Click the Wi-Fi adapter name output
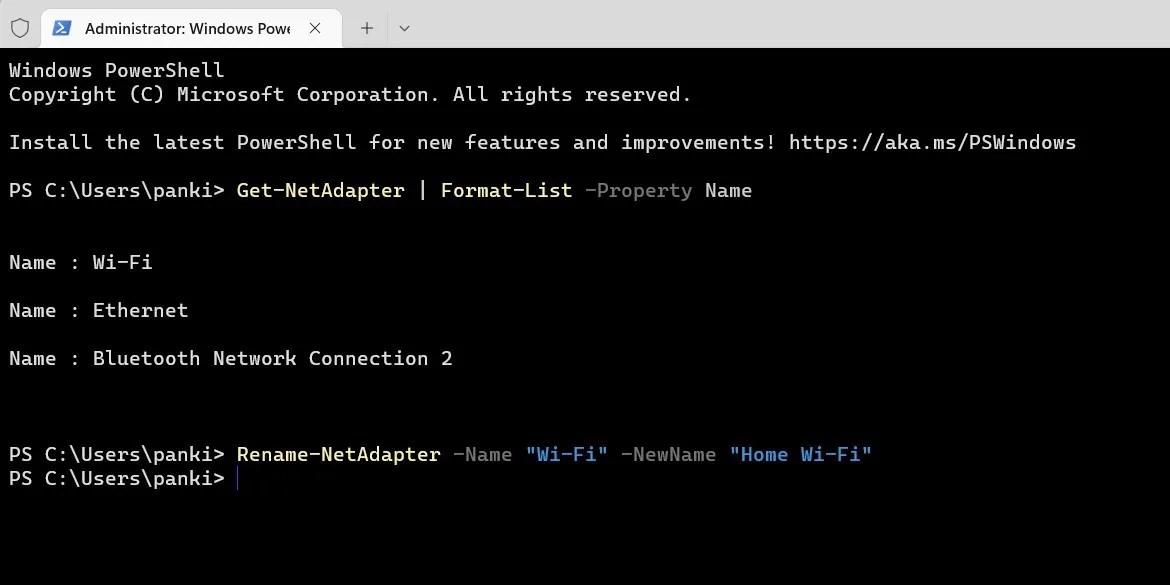The height and width of the screenshot is (585, 1170). [x=122, y=262]
